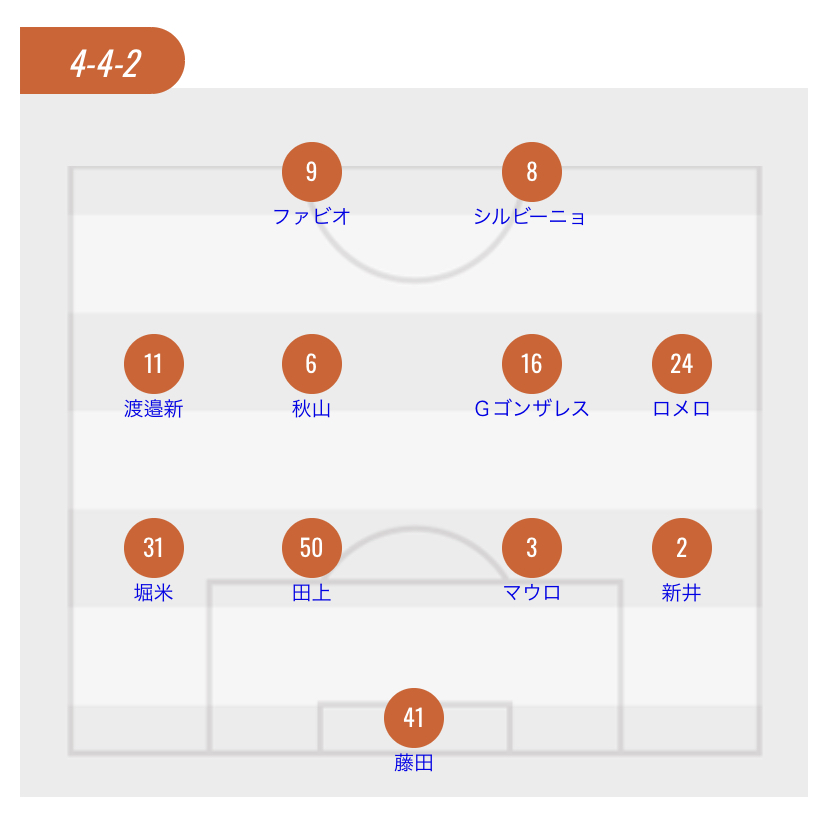Screen dimensions: 828x821
Task: Click the number 16 jersey circle
Action: point(532,363)
